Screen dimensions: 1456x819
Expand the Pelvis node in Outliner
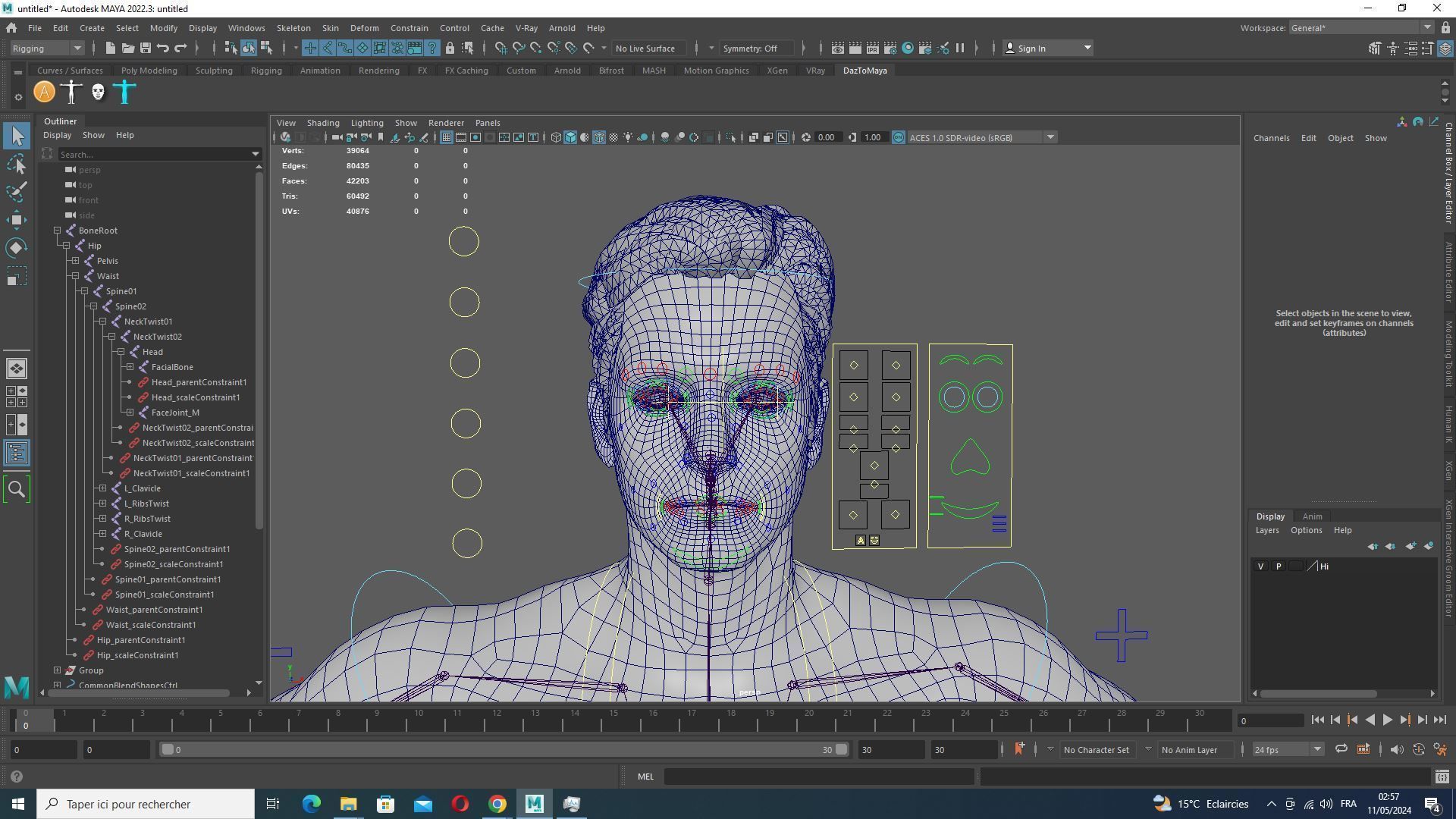click(76, 261)
